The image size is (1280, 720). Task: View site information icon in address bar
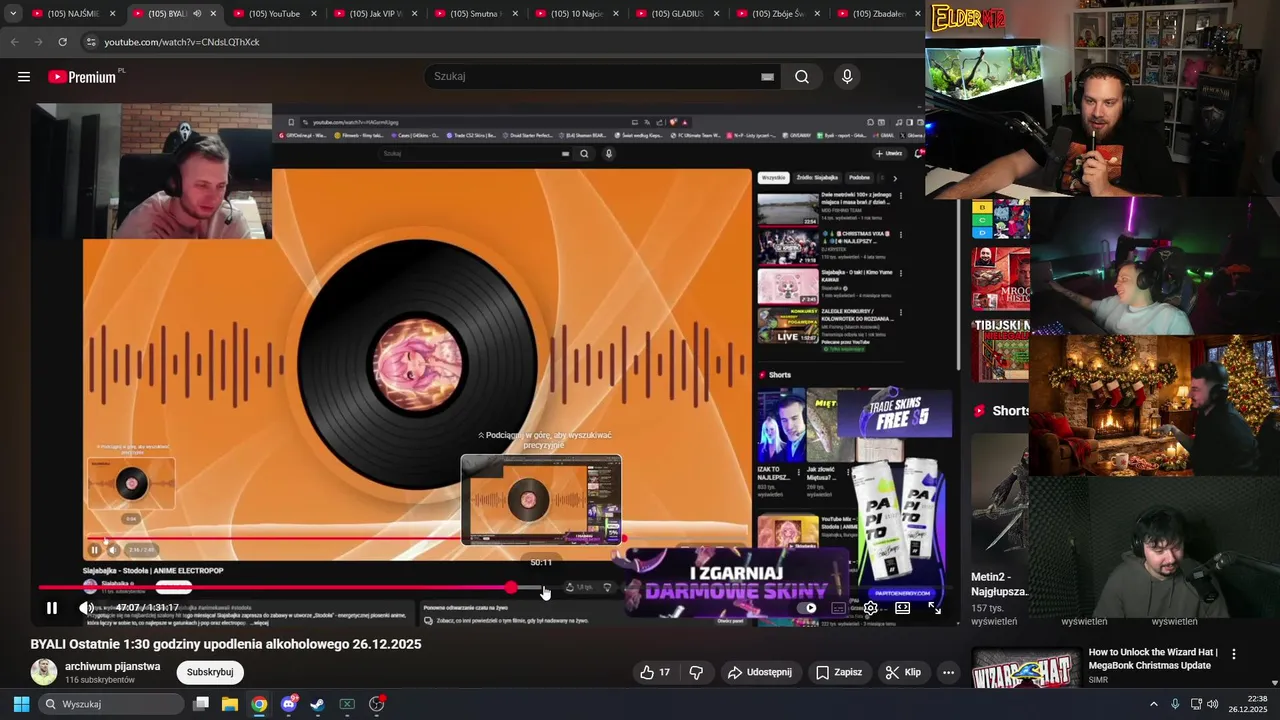point(90,42)
